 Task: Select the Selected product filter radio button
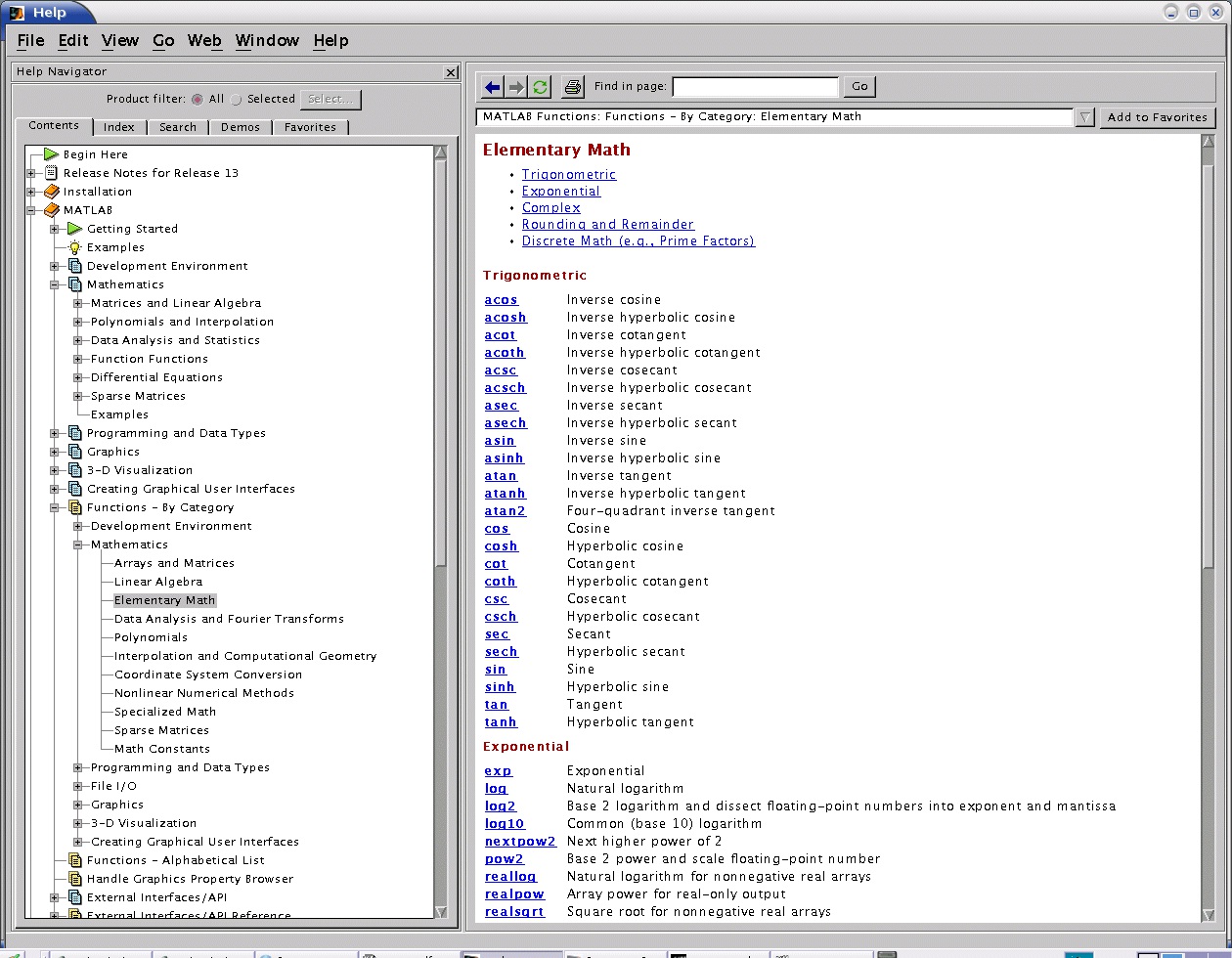(237, 100)
